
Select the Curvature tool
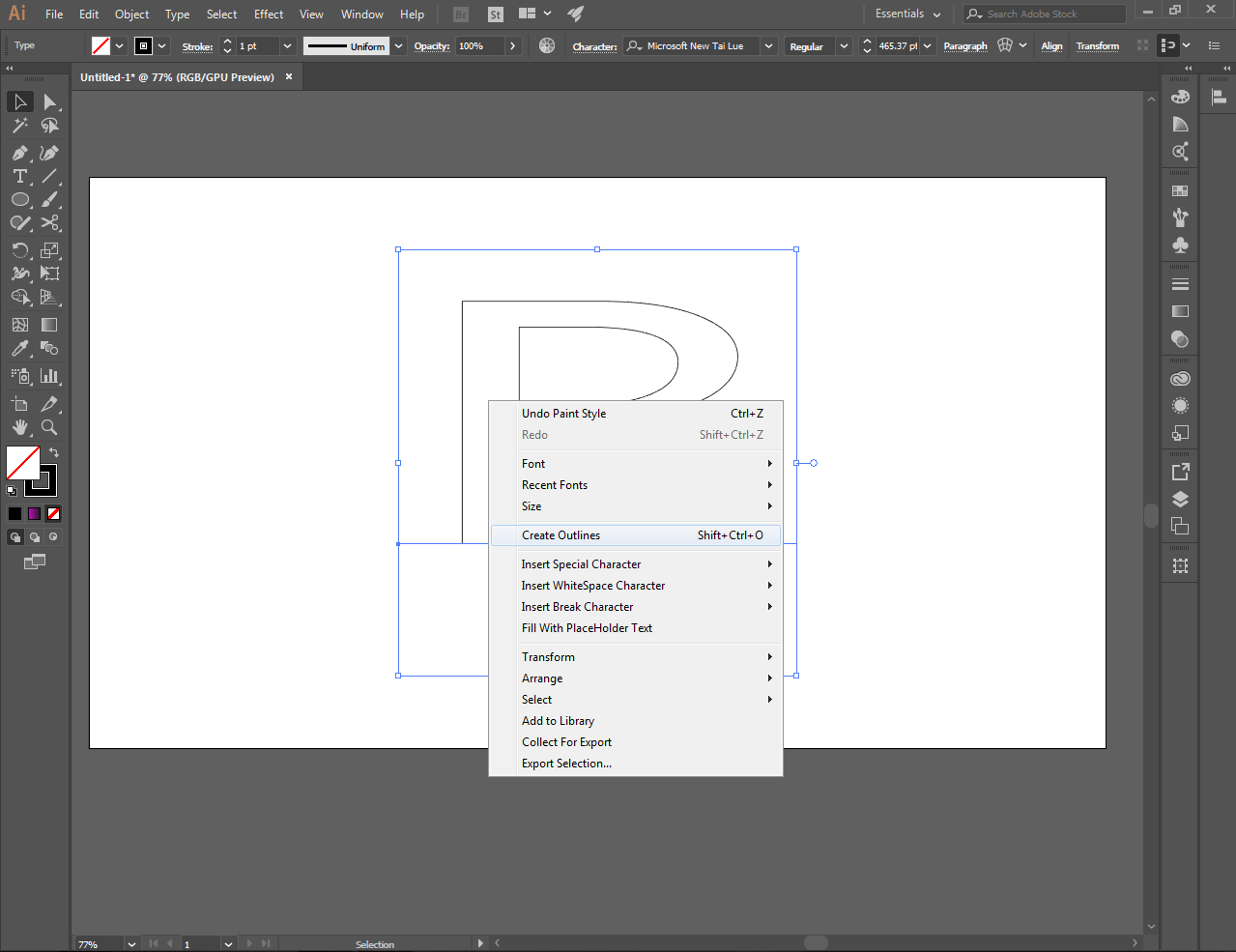tap(49, 153)
